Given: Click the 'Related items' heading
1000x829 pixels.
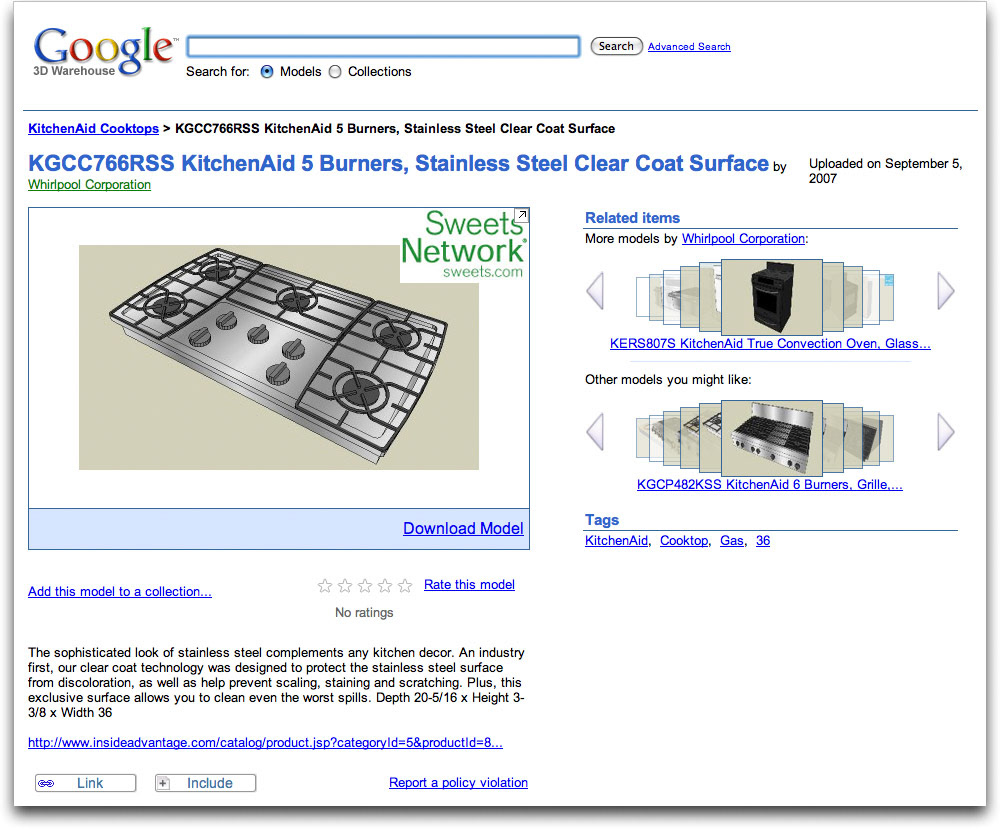Looking at the screenshot, I should click(x=633, y=217).
